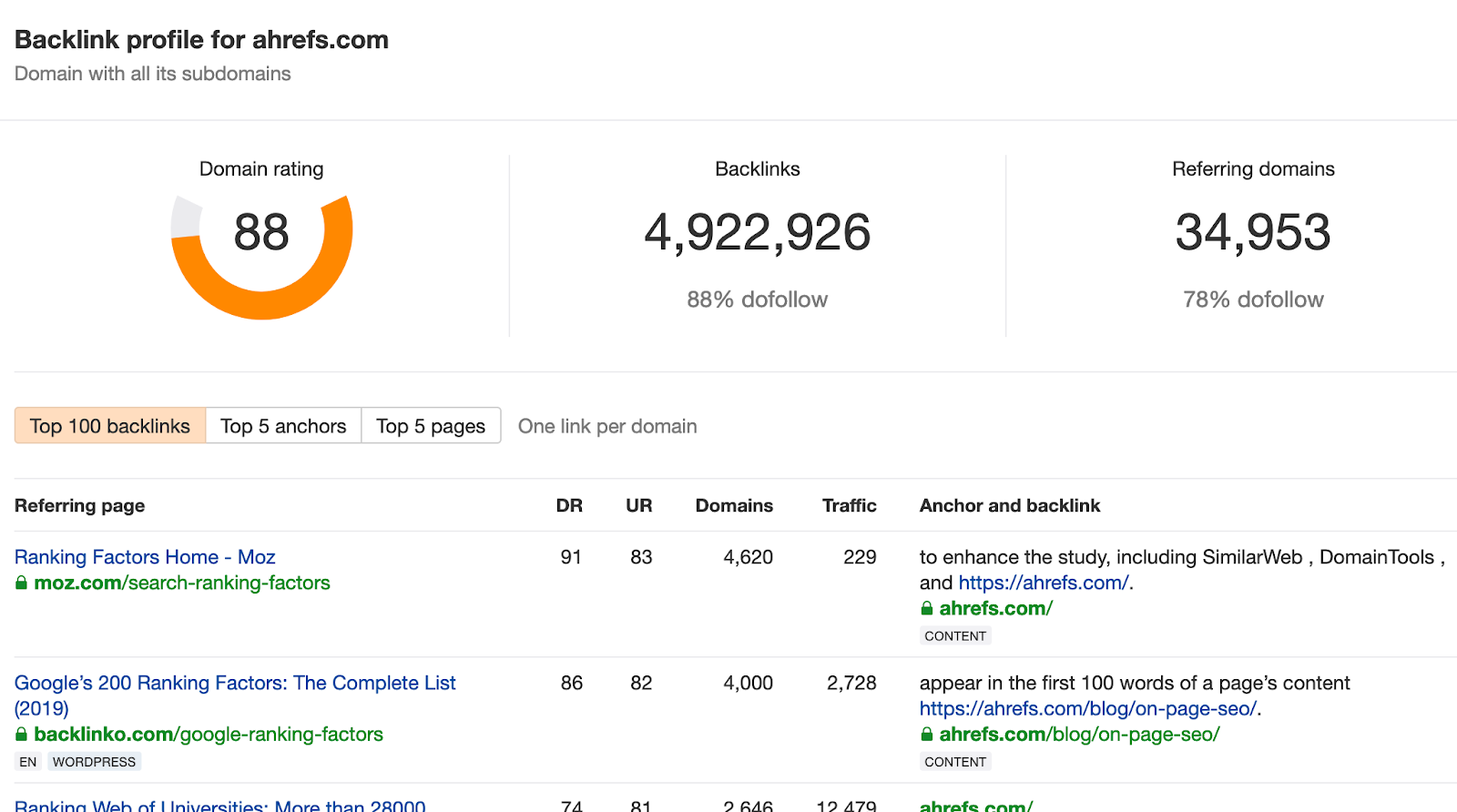Click the One link per domain text
Viewport: 1457px width, 812px height.
pos(607,426)
